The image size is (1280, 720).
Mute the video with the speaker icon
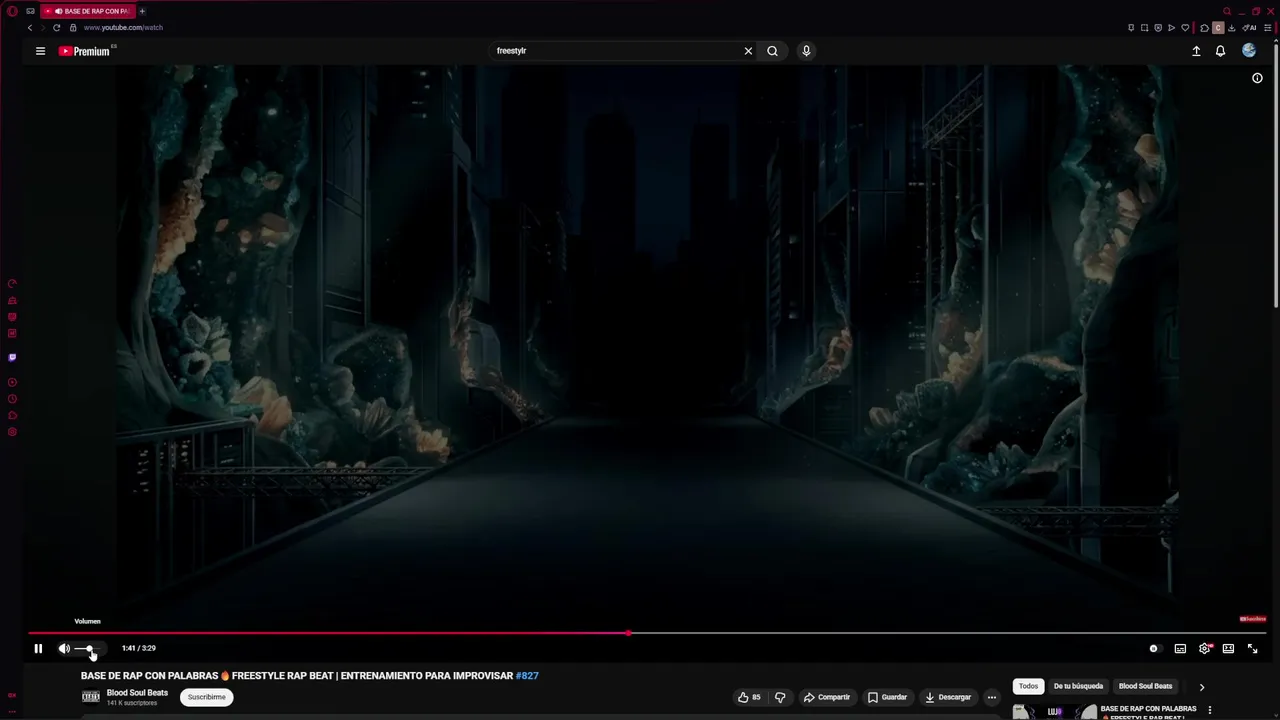click(x=64, y=648)
